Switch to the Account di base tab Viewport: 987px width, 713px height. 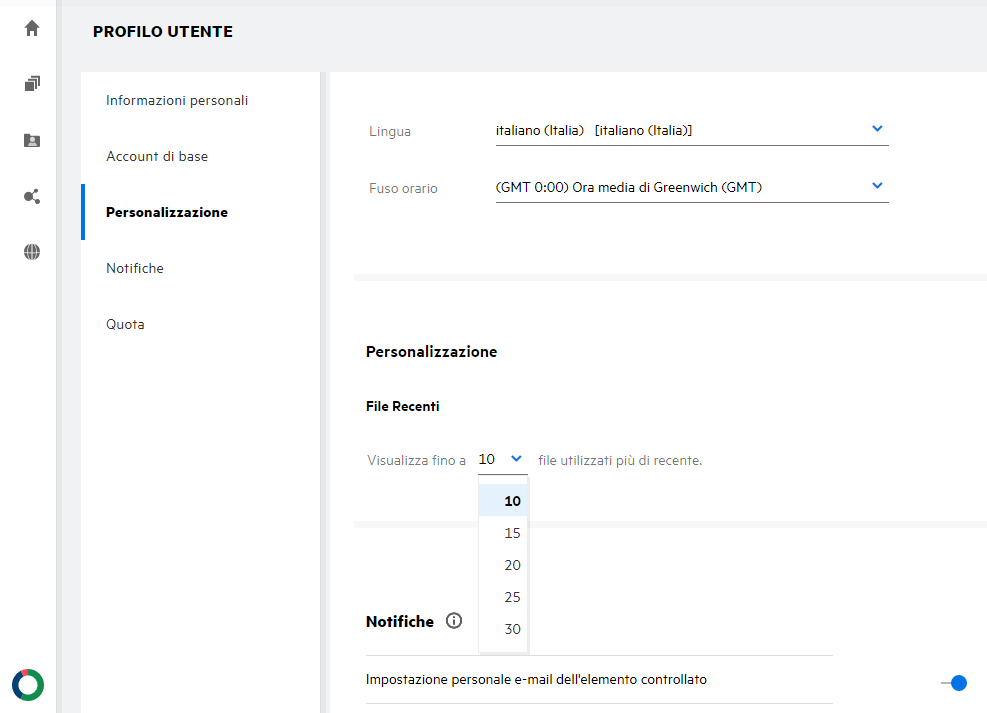coord(157,156)
